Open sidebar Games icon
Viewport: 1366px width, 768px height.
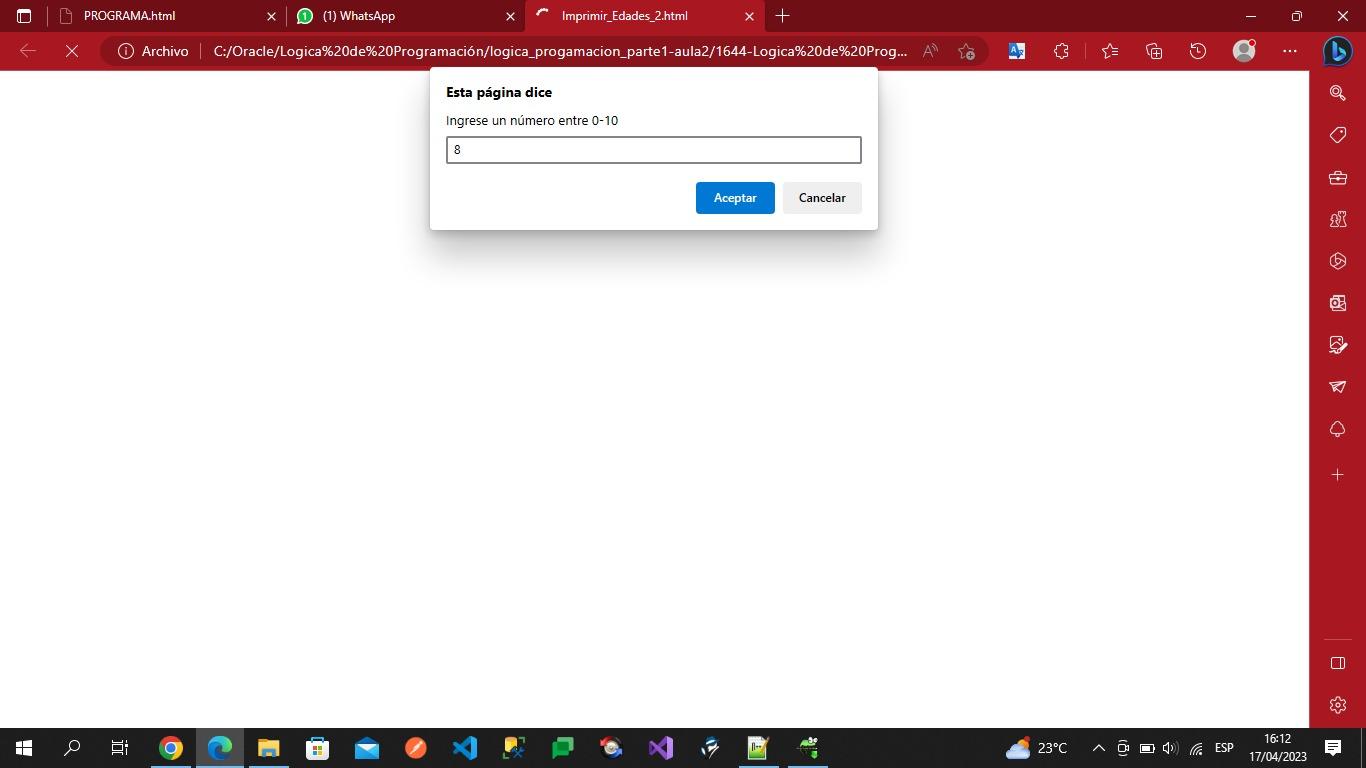(x=1338, y=219)
